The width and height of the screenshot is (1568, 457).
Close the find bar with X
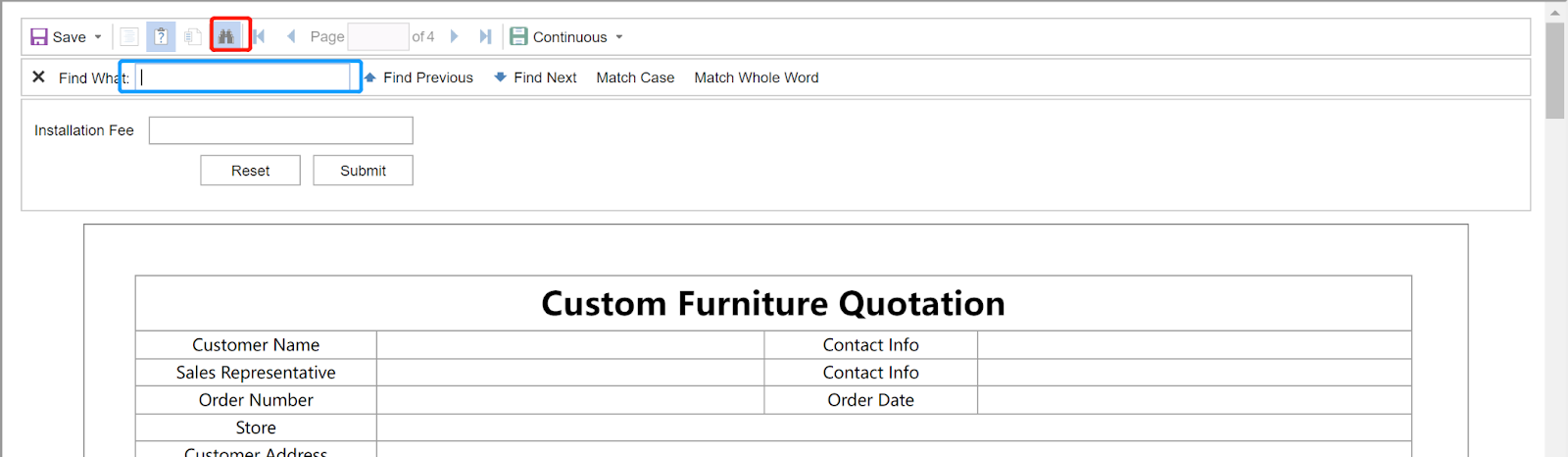pos(38,76)
